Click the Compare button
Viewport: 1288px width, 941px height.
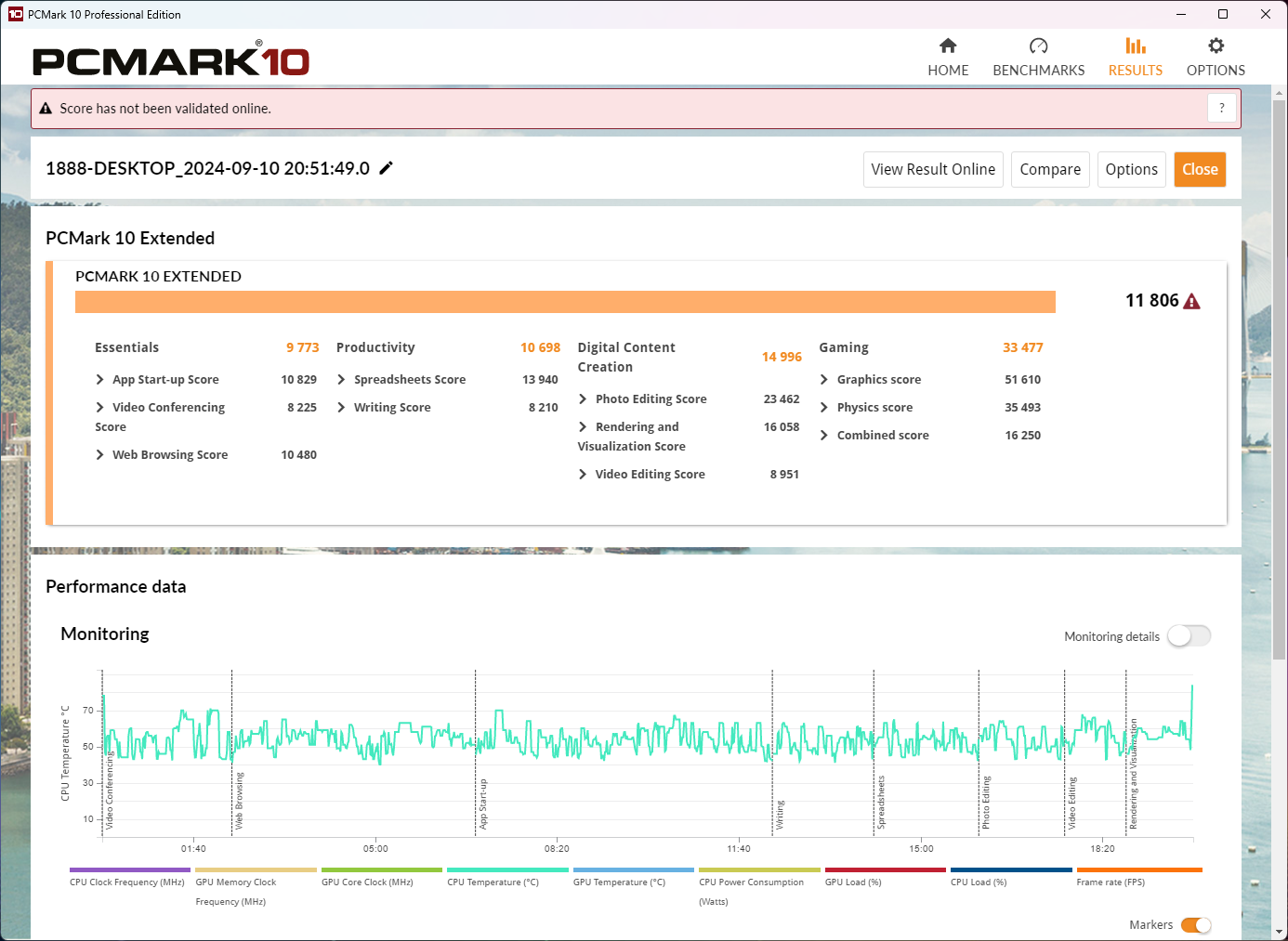[x=1050, y=169]
